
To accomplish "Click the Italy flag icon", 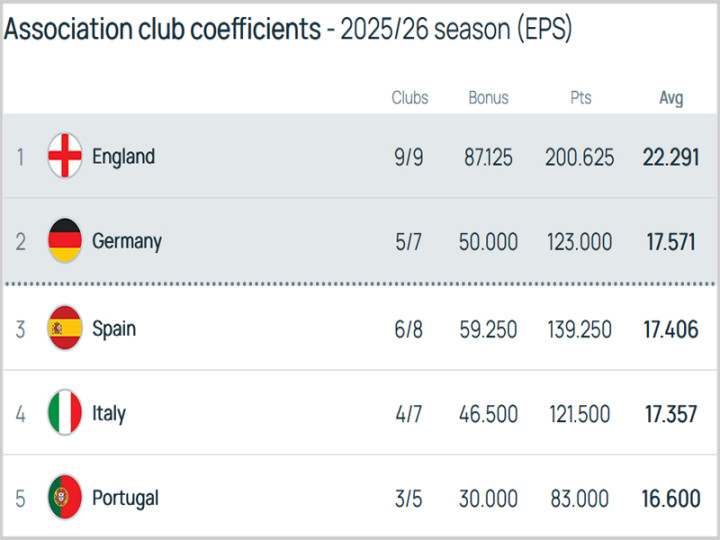I will click(65, 413).
